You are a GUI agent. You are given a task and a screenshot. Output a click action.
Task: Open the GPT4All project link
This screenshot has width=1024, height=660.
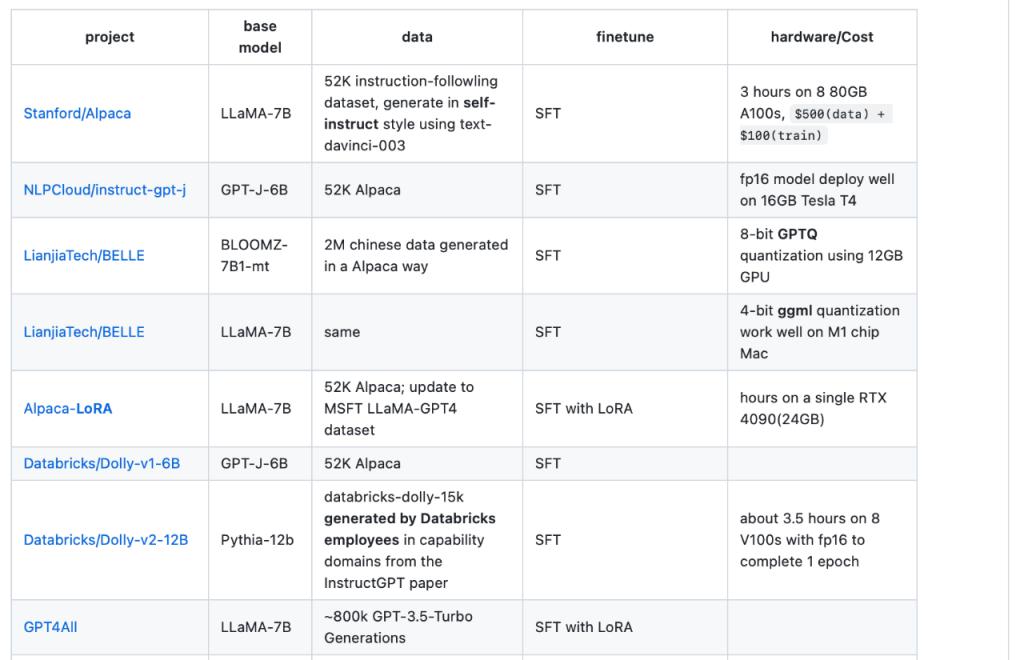[50, 627]
